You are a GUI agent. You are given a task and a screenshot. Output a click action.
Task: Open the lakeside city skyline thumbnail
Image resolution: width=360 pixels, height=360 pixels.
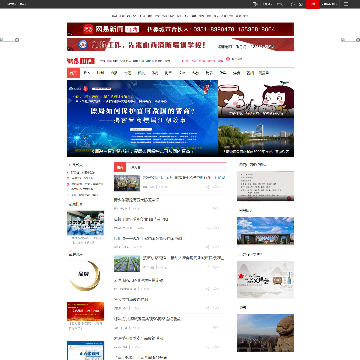(x=256, y=138)
